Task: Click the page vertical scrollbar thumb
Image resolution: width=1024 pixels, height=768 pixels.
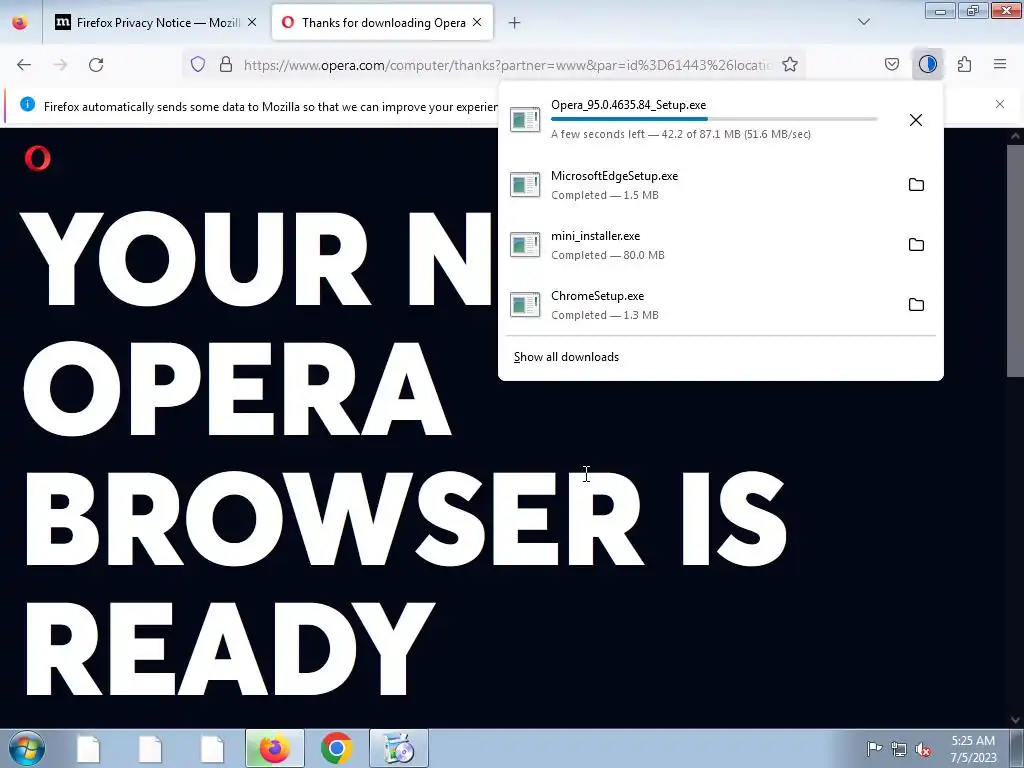Action: 1015,260
